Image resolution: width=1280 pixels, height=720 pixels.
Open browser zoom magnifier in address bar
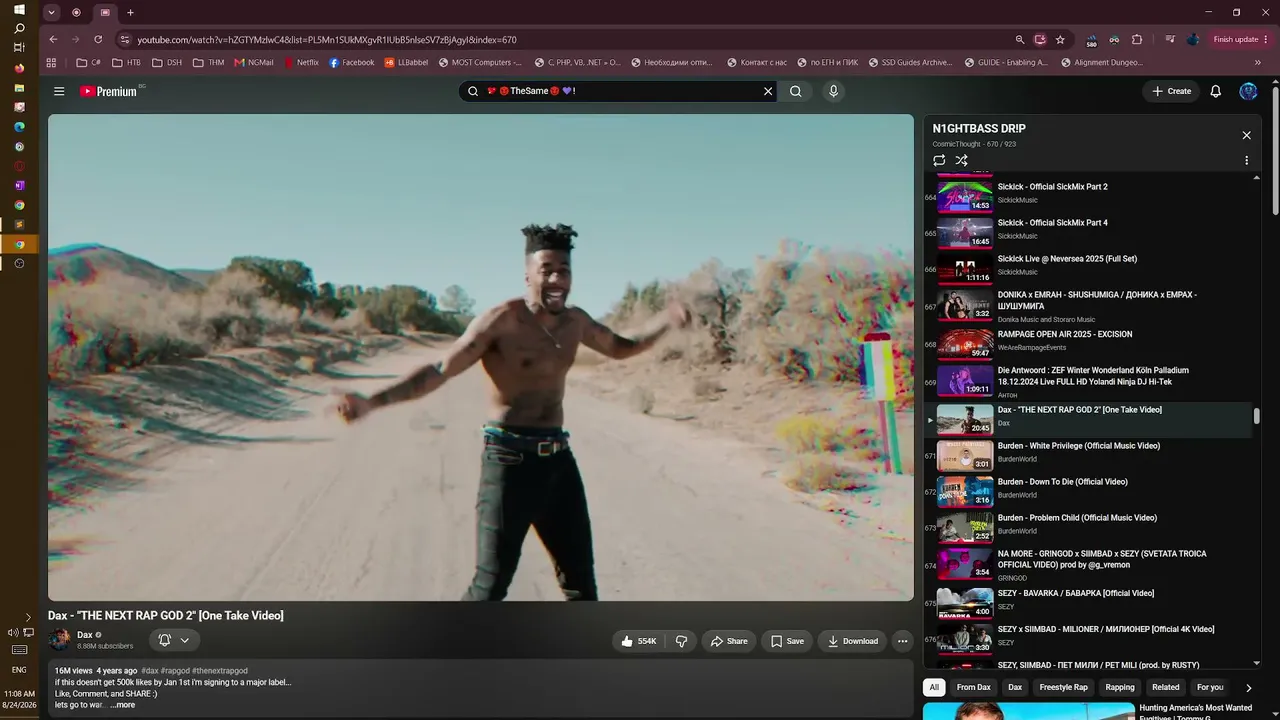1020,40
